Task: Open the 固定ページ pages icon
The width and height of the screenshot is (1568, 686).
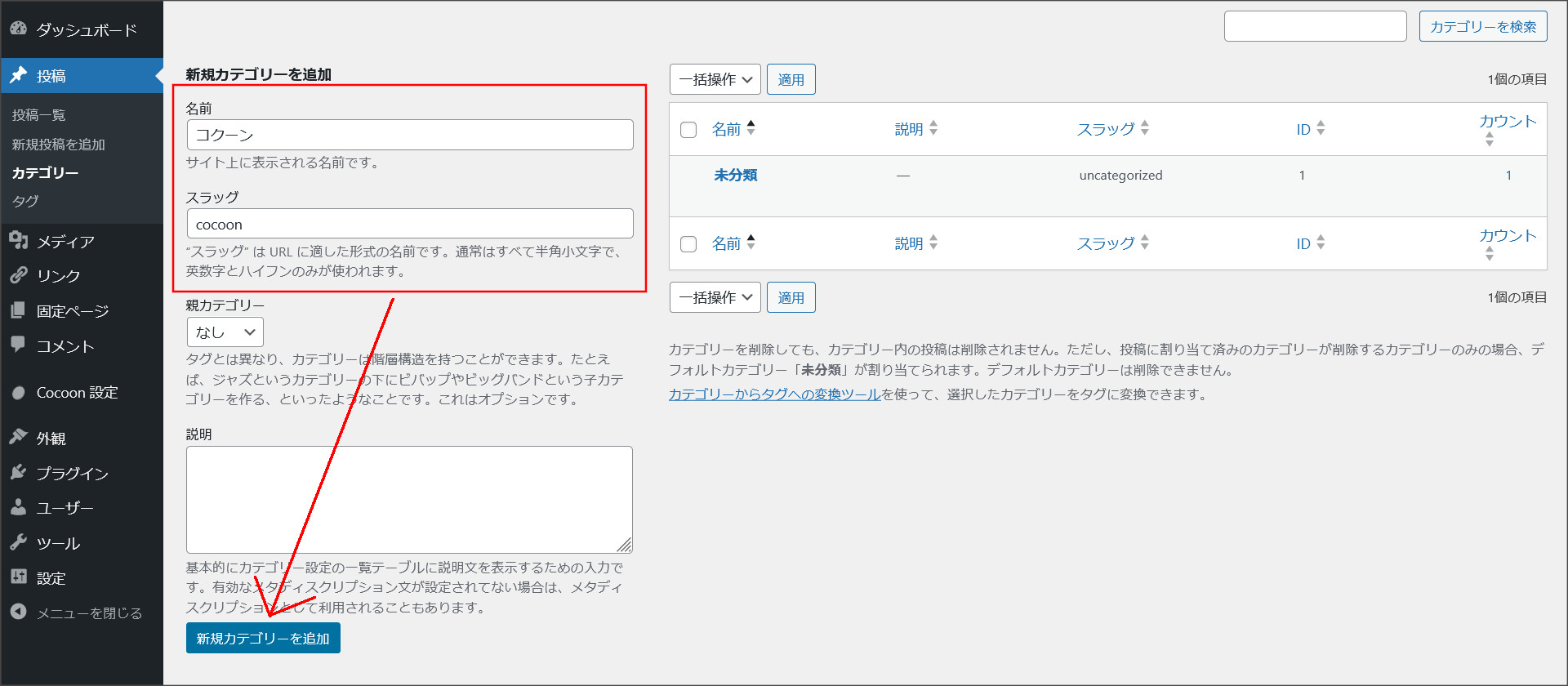Action: [x=18, y=310]
